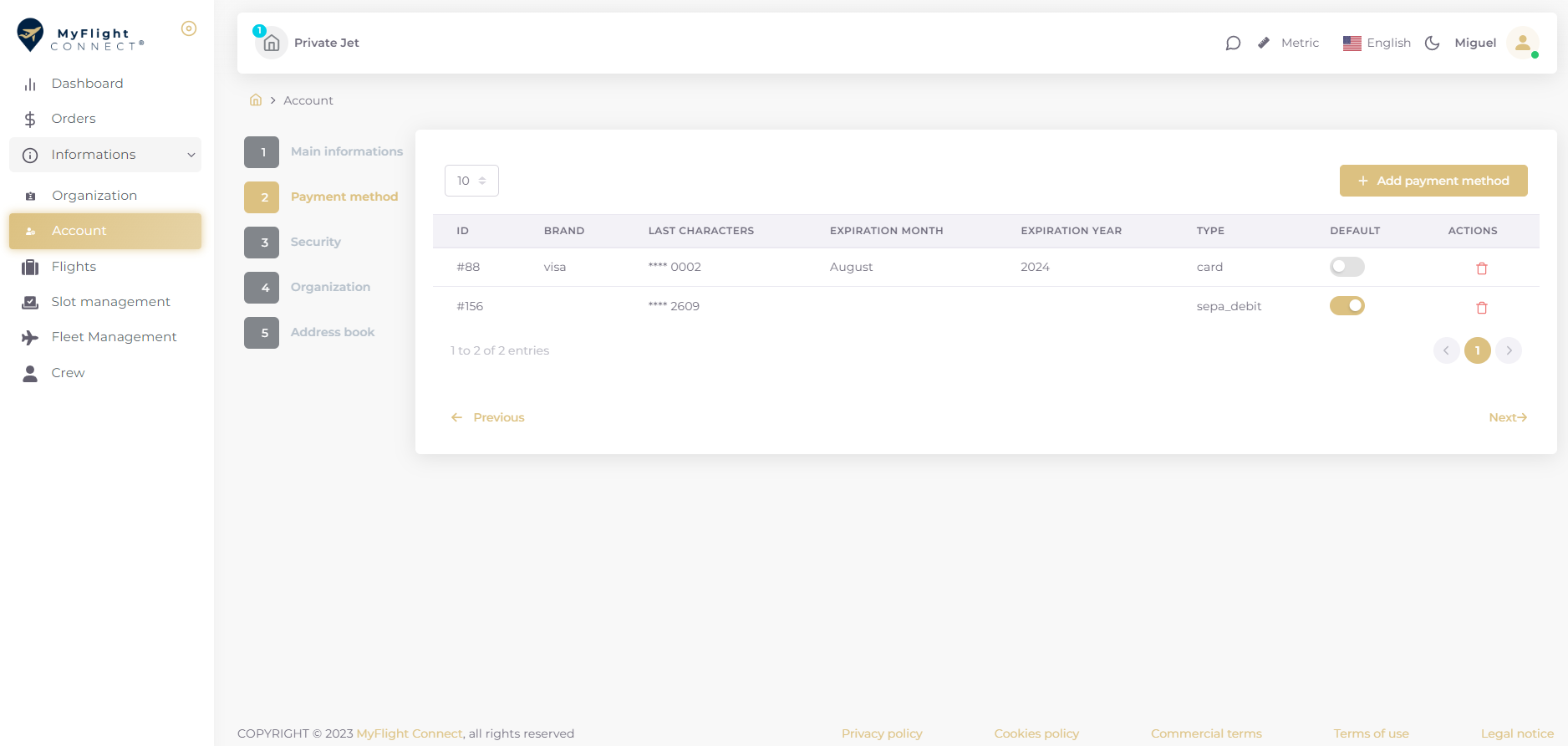The height and width of the screenshot is (746, 1568).
Task: Open Fleet Management in sidebar
Action: click(114, 337)
